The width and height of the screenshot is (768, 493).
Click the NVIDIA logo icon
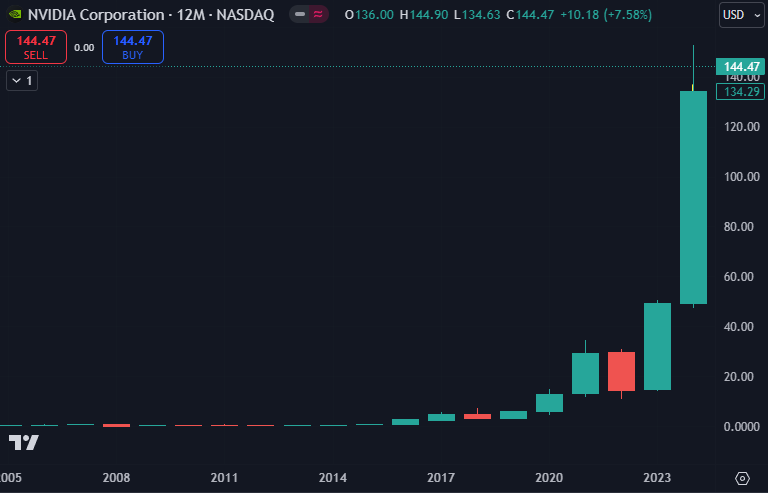15,15
